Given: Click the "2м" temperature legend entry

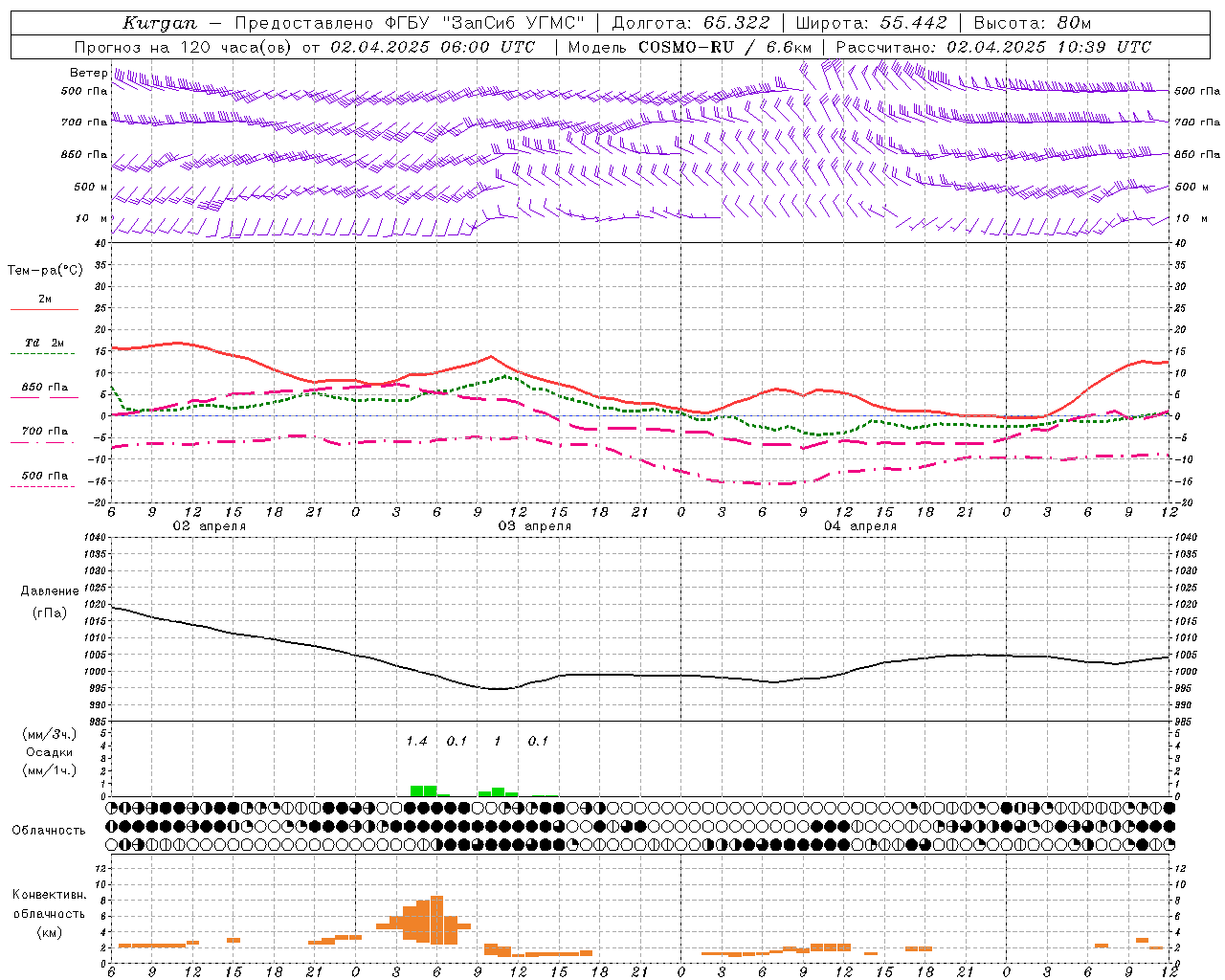Looking at the screenshot, I should click(x=45, y=299).
